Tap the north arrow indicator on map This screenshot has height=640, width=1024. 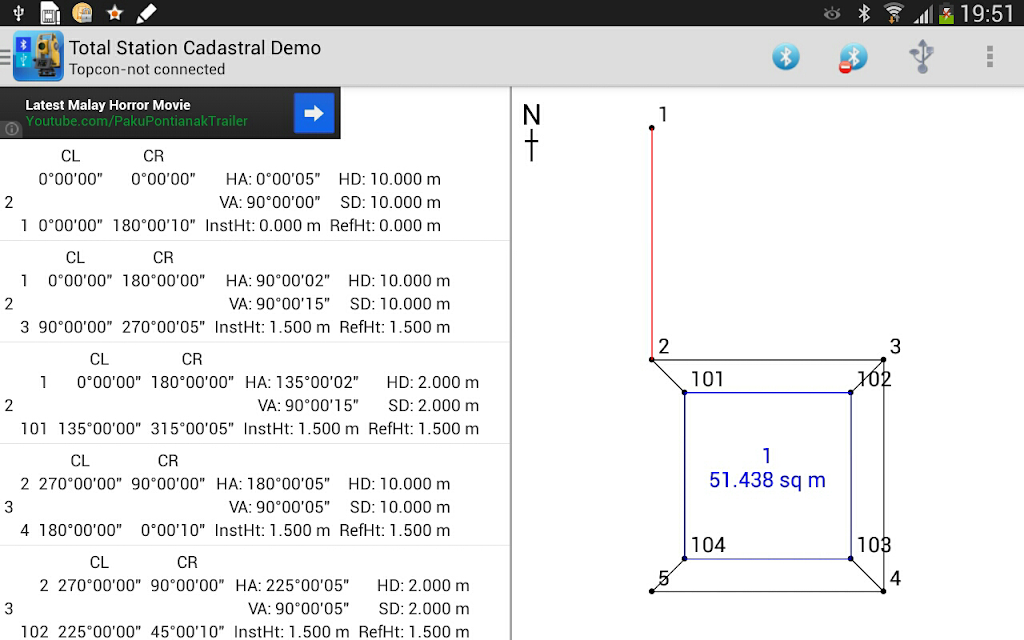click(x=532, y=133)
